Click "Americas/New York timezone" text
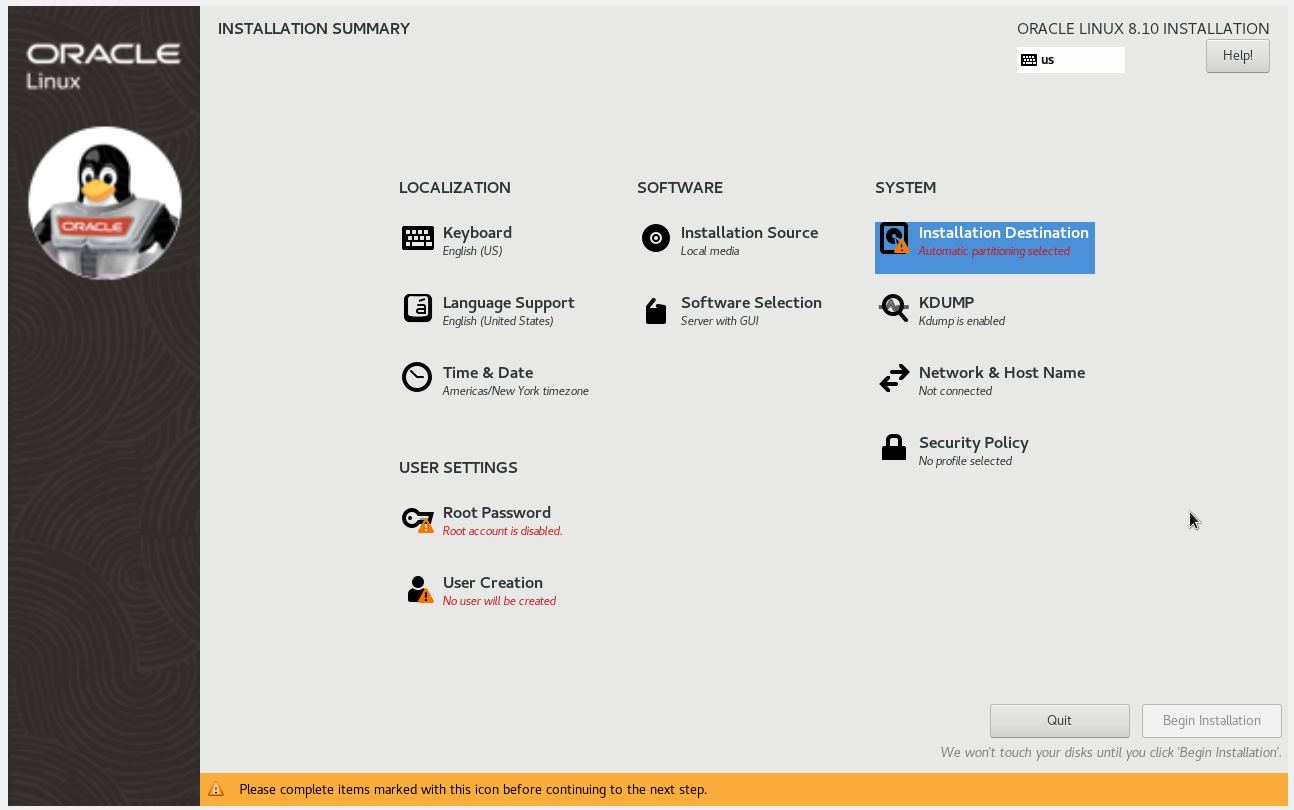This screenshot has height=810, width=1294. tap(516, 392)
